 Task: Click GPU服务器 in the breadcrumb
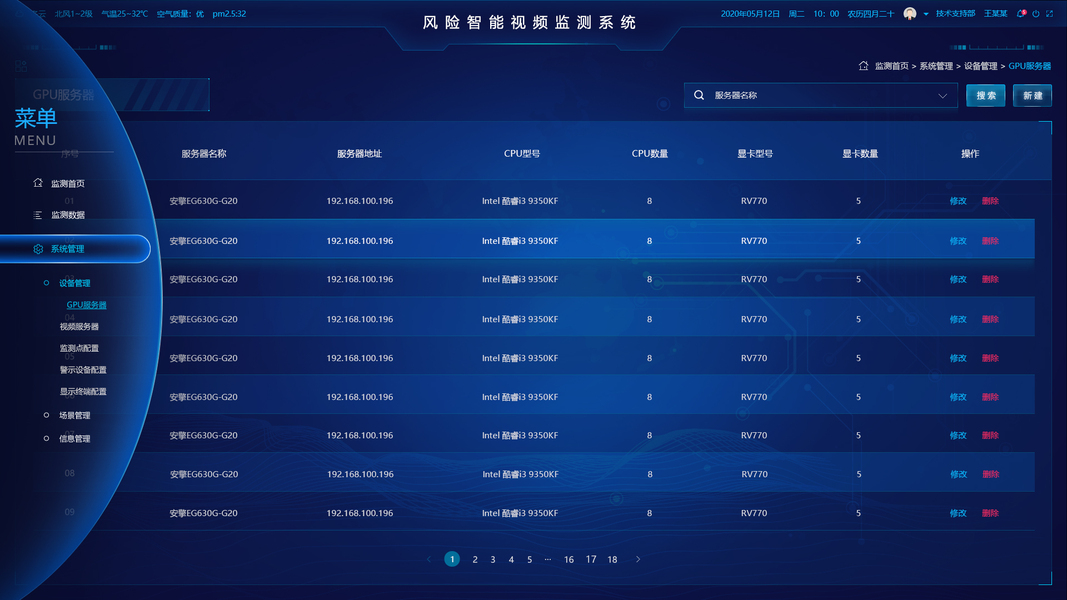[x=1030, y=66]
